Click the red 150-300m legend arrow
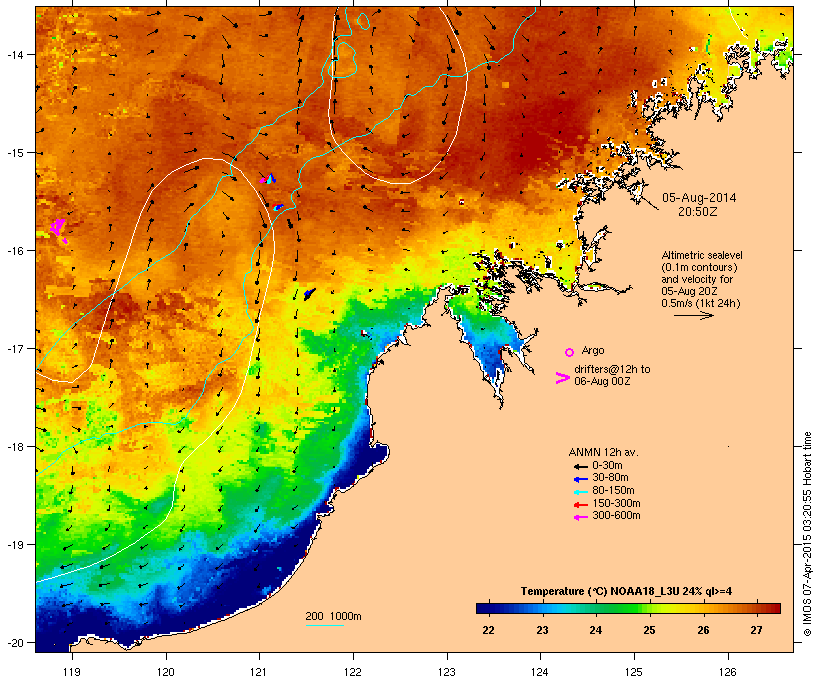The image size is (820, 680). [580, 505]
